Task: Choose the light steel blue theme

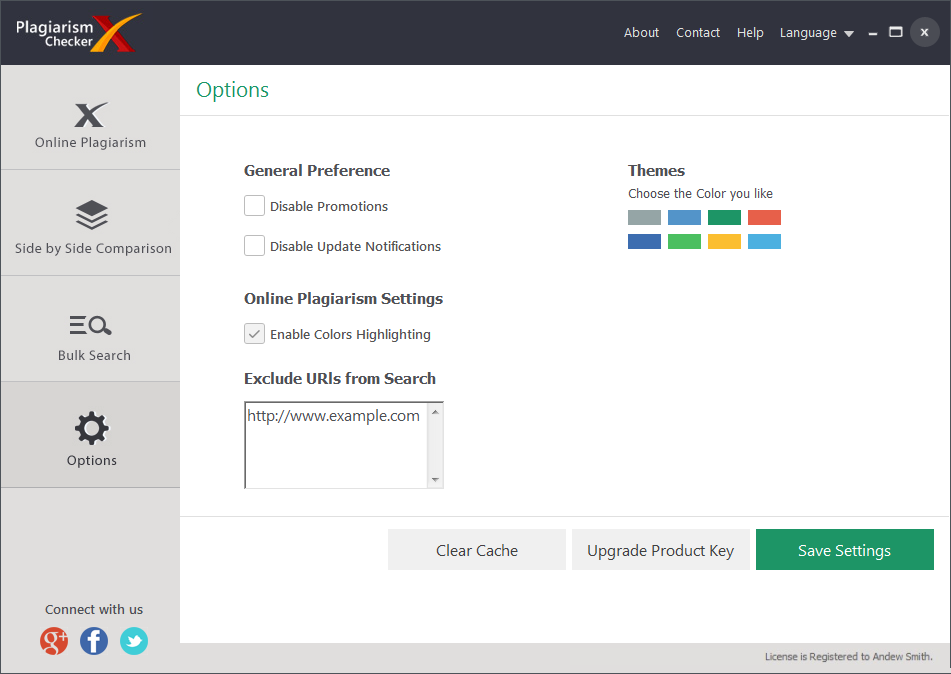Action: [x=684, y=217]
